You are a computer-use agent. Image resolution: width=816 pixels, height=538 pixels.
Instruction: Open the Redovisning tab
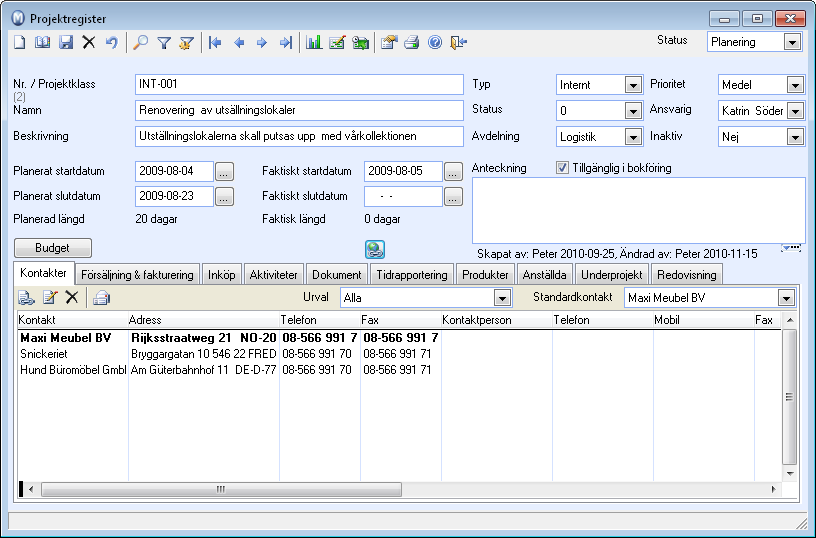pos(687,275)
